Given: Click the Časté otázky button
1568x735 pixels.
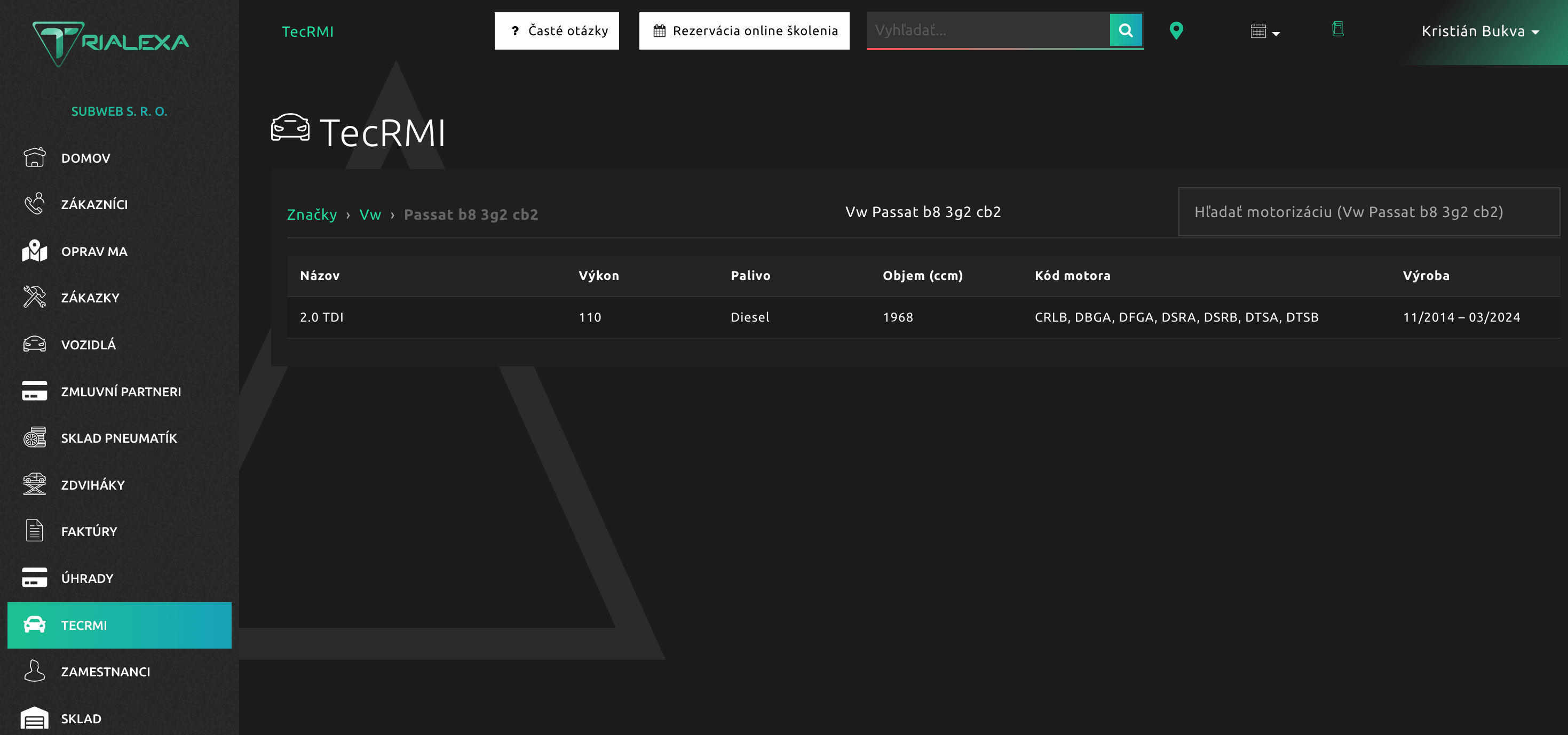Looking at the screenshot, I should [556, 30].
